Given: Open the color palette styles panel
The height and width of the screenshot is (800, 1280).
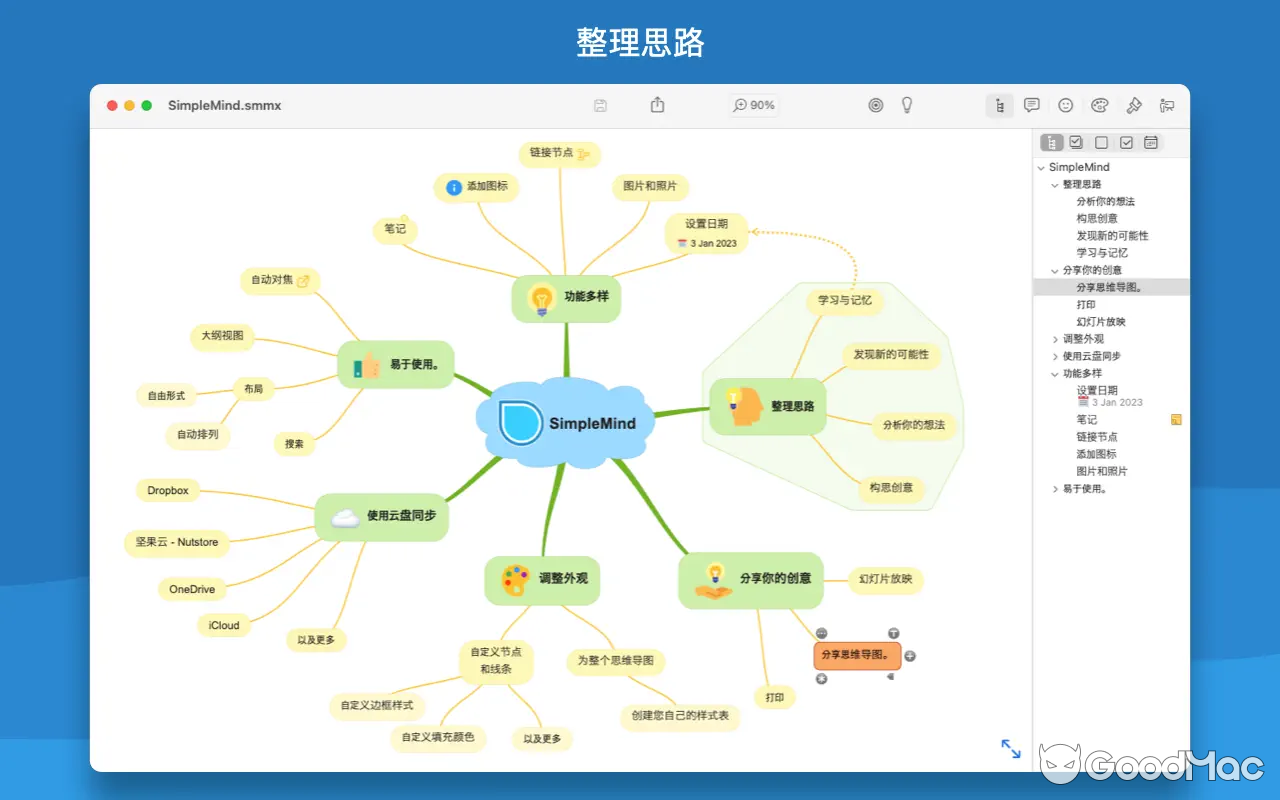Looking at the screenshot, I should coord(1099,105).
